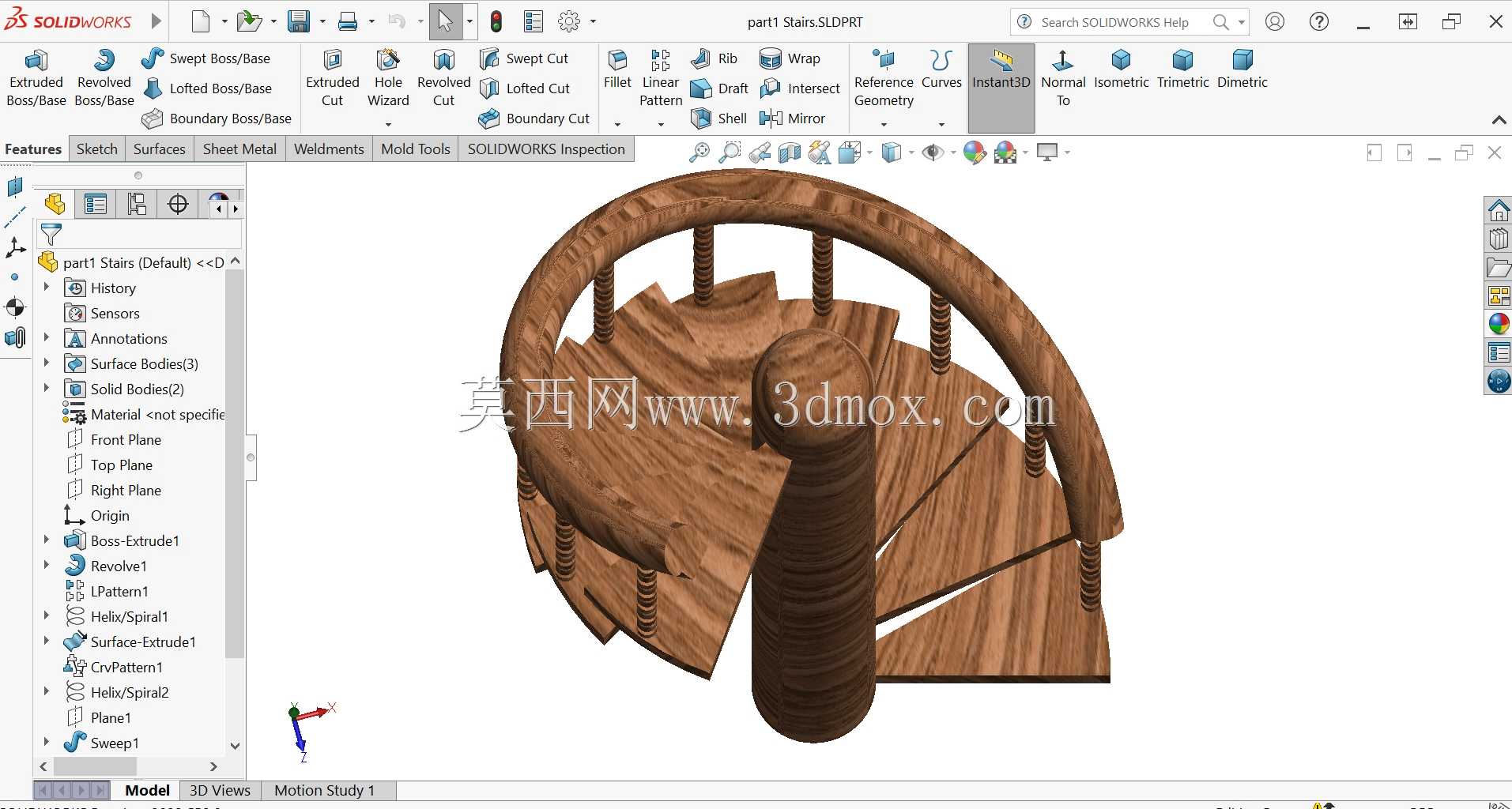Open the Sheet Metal ribbon tab
1512x809 pixels.
pos(239,149)
